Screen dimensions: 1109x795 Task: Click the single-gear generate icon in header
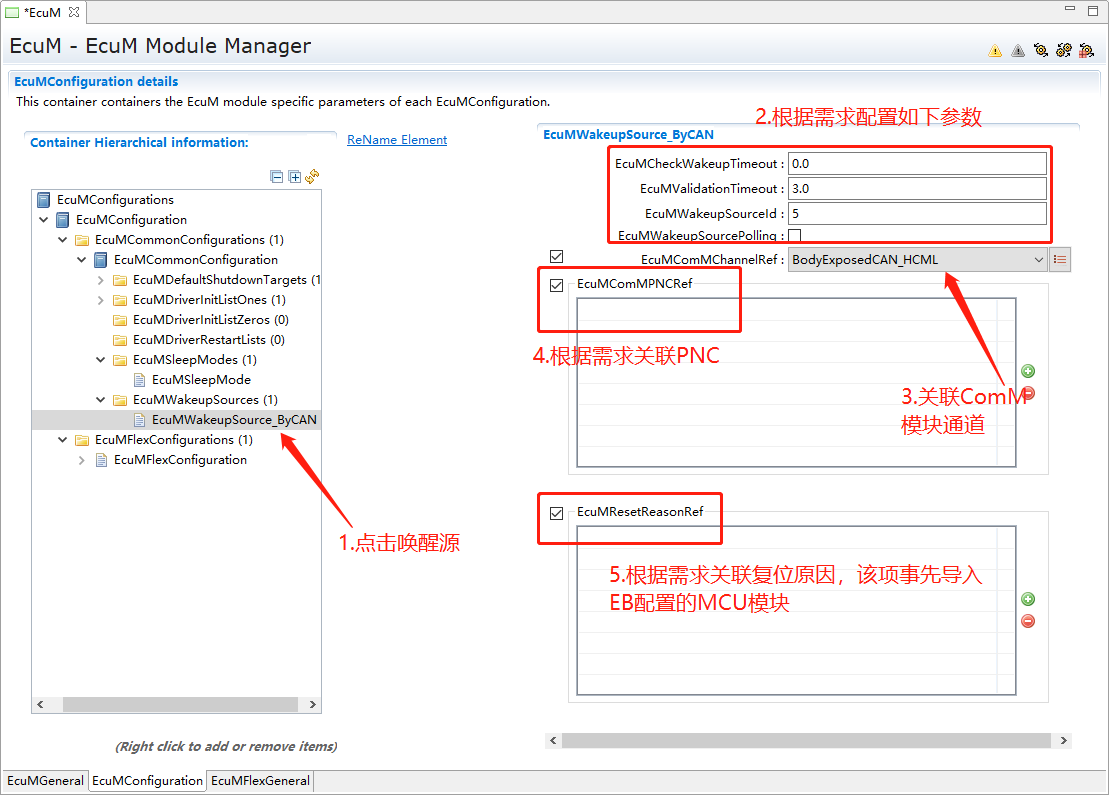coord(1041,51)
